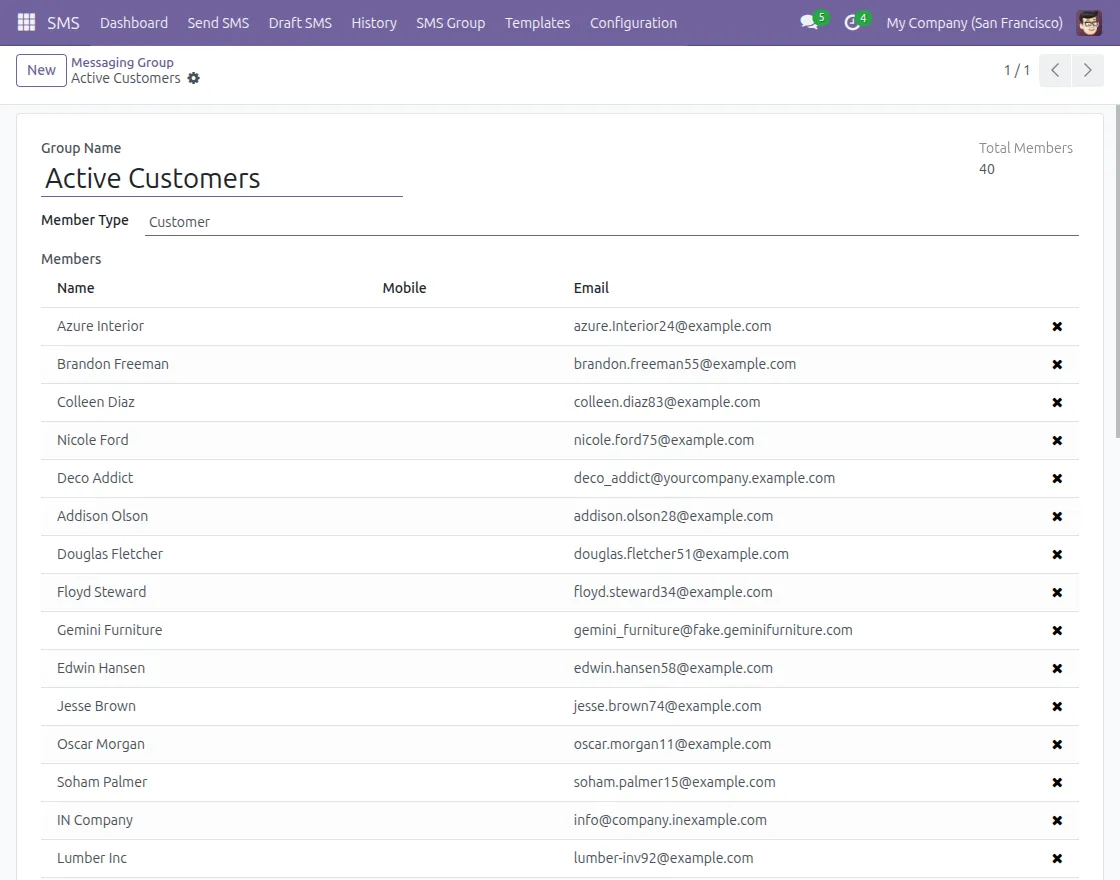Open the activities clock icon
Viewport: 1120px width, 880px height.
tap(852, 22)
